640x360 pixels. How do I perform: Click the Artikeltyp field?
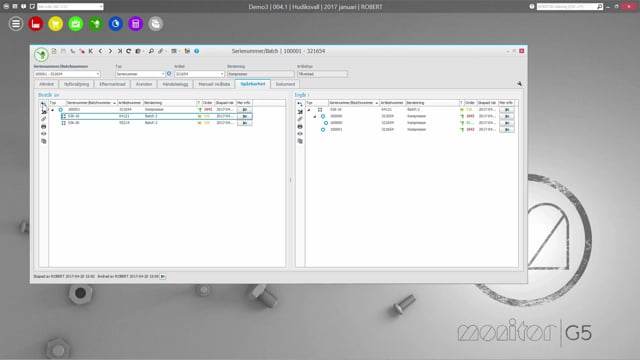pyautogui.click(x=322, y=74)
